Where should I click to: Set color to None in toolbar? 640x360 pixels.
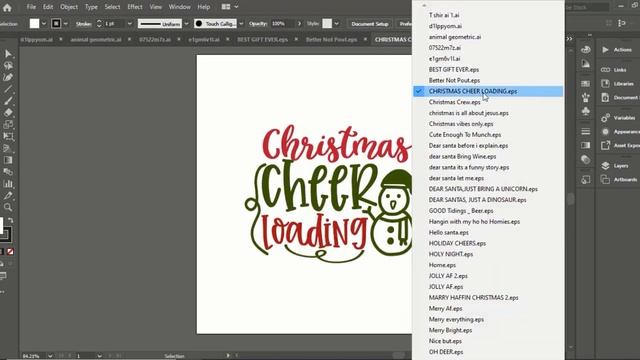11,251
